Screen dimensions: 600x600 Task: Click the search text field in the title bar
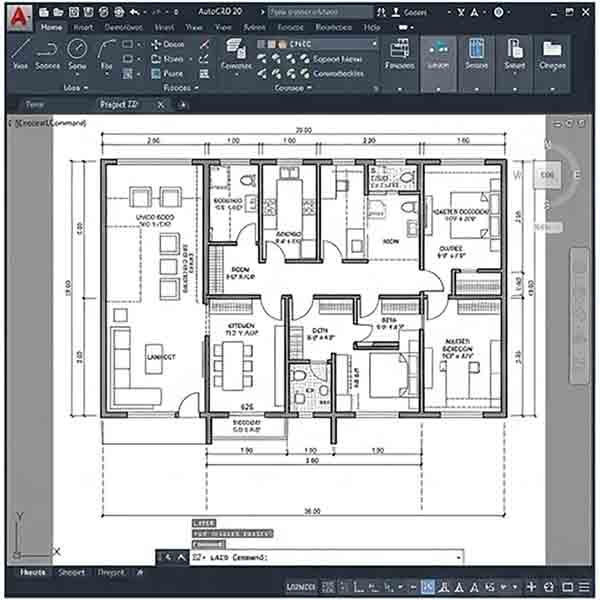coord(320,12)
